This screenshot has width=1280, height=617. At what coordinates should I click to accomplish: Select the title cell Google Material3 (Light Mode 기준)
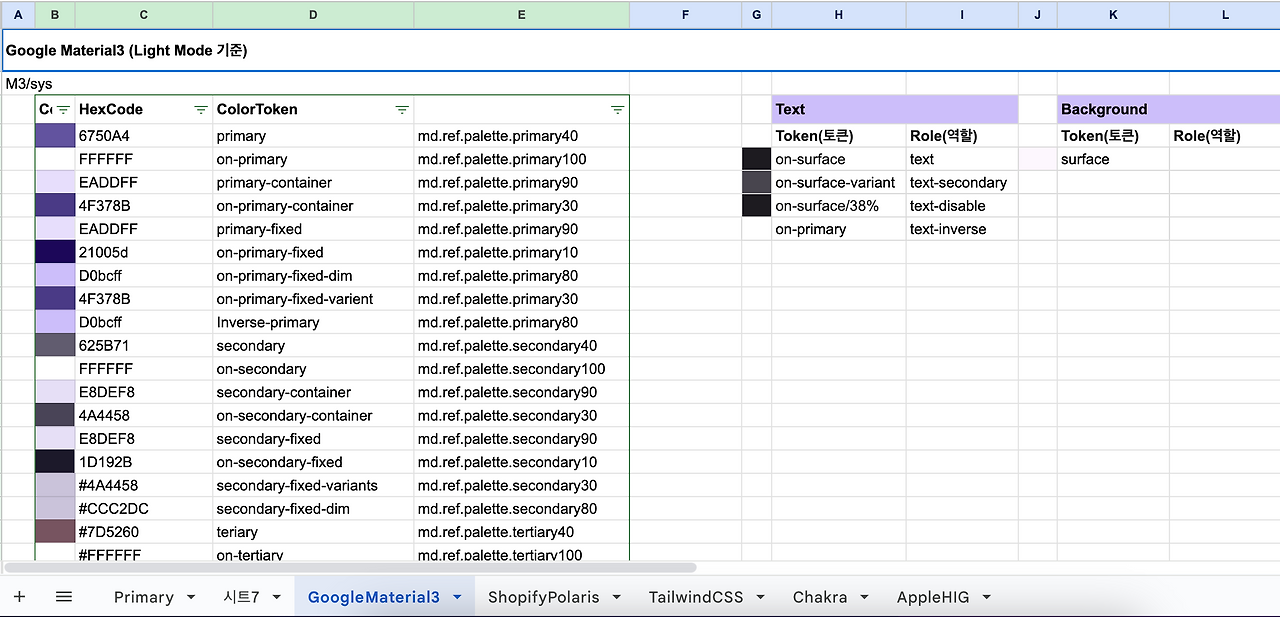click(640, 50)
